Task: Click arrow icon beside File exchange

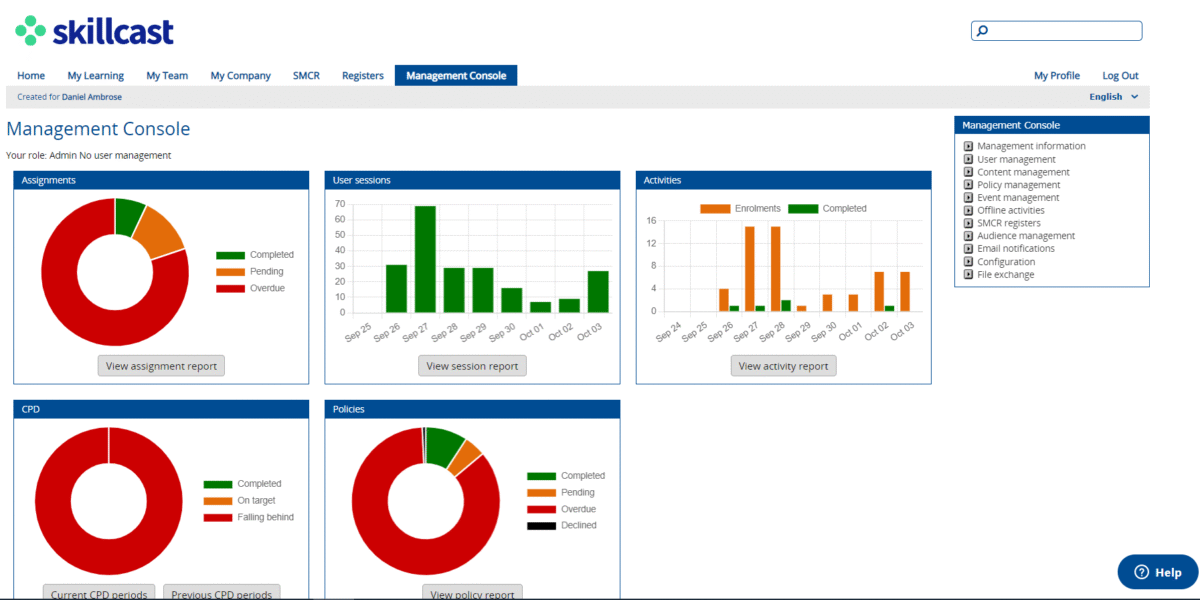Action: pos(968,275)
